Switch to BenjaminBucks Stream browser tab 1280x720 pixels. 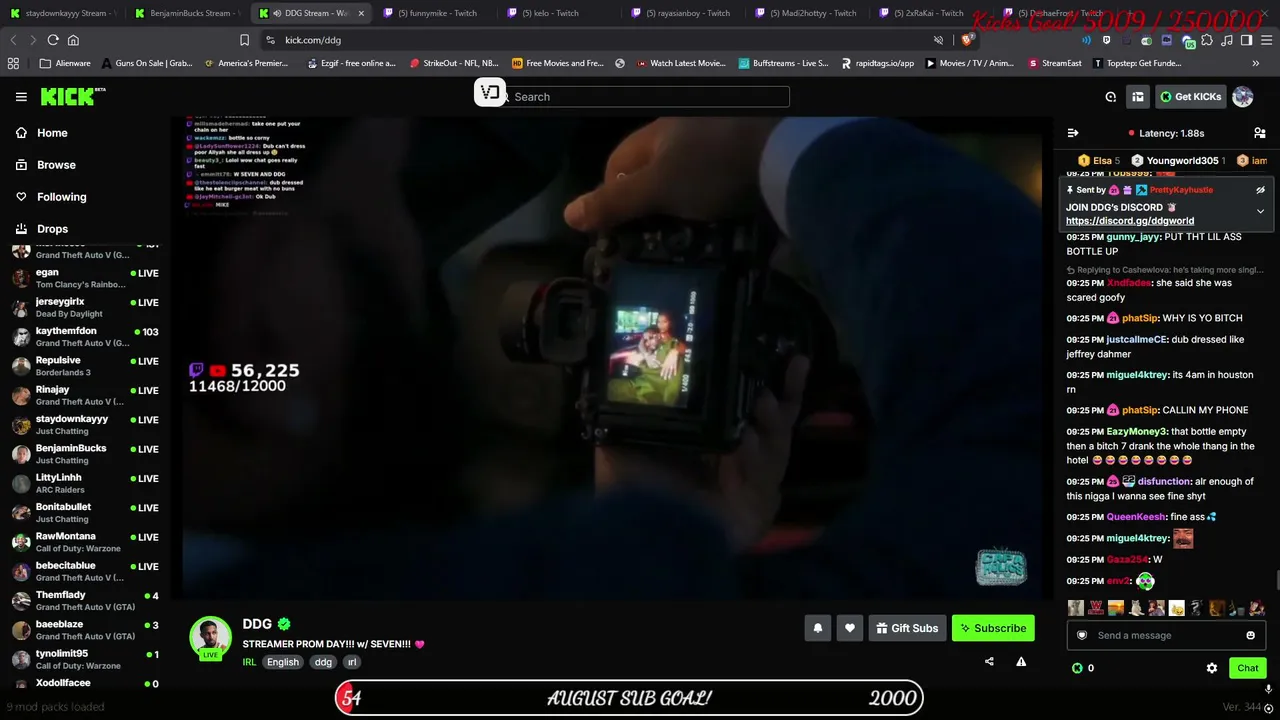187,13
